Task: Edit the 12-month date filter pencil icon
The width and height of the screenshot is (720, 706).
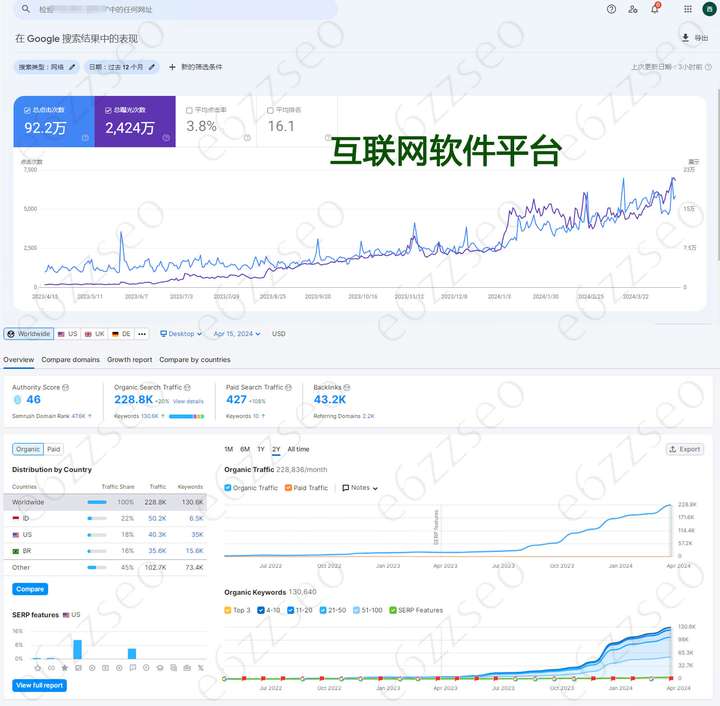Action: [152, 67]
